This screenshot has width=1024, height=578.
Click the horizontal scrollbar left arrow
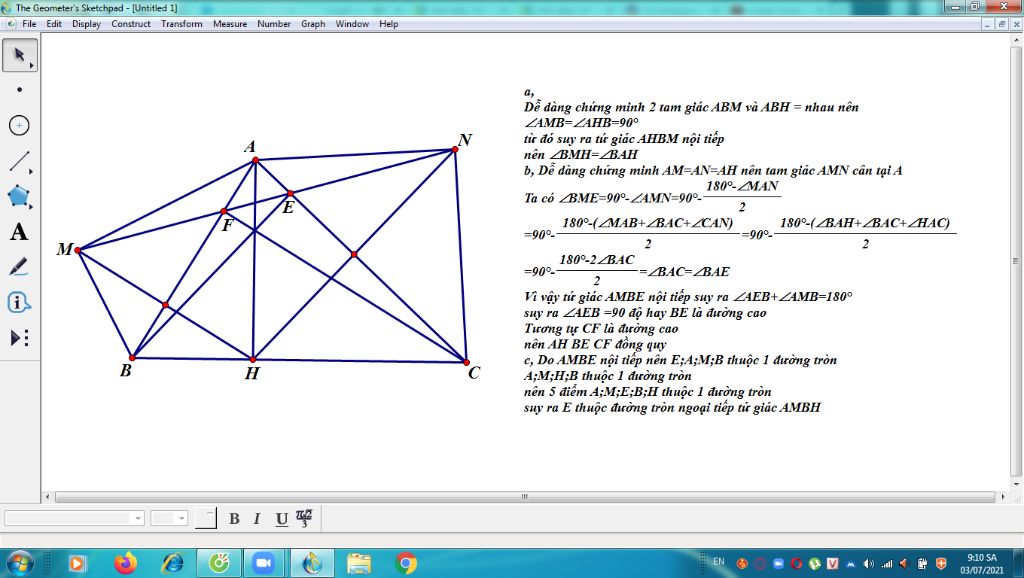click(48, 497)
